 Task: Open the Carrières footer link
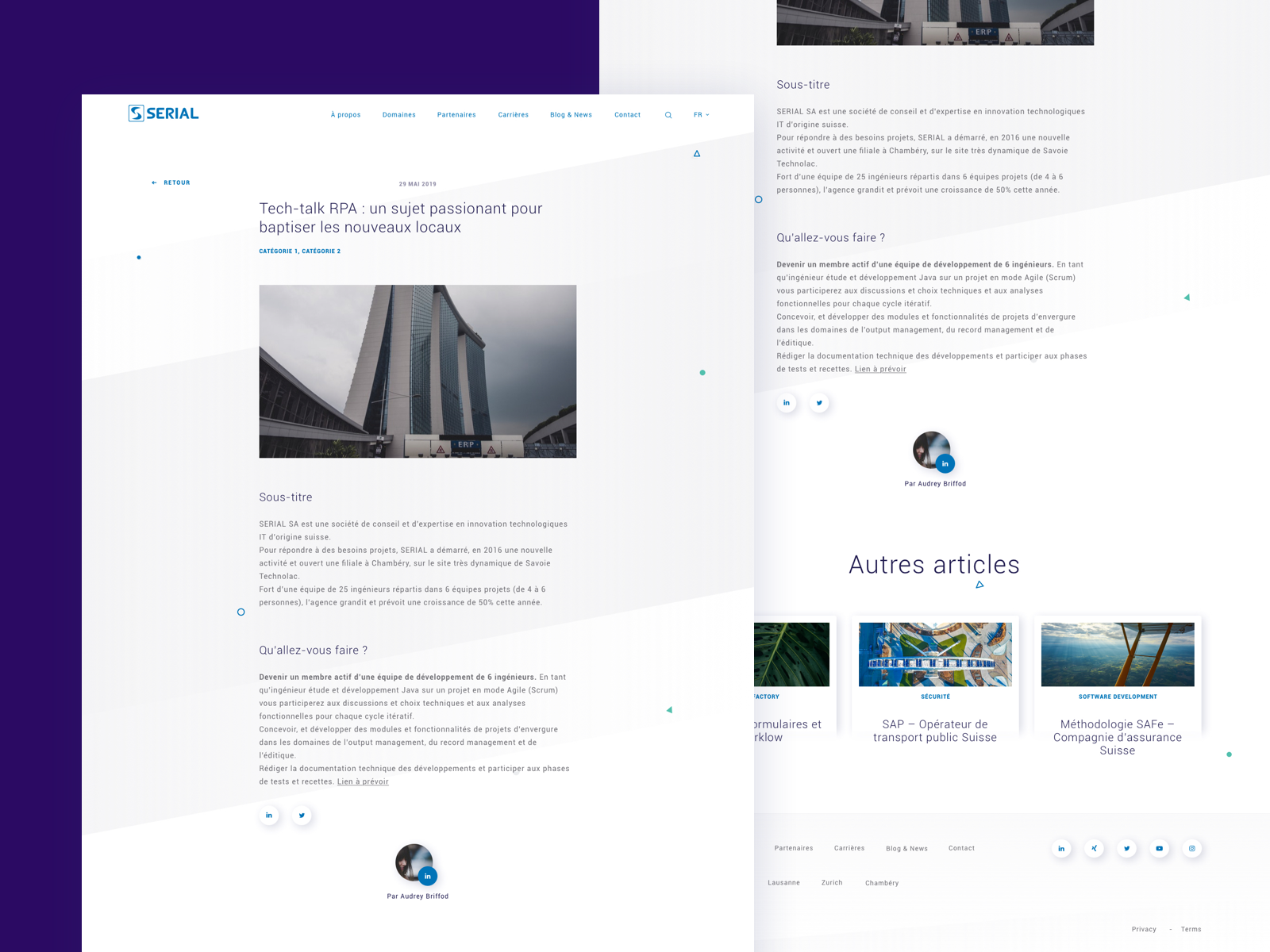pos(849,848)
